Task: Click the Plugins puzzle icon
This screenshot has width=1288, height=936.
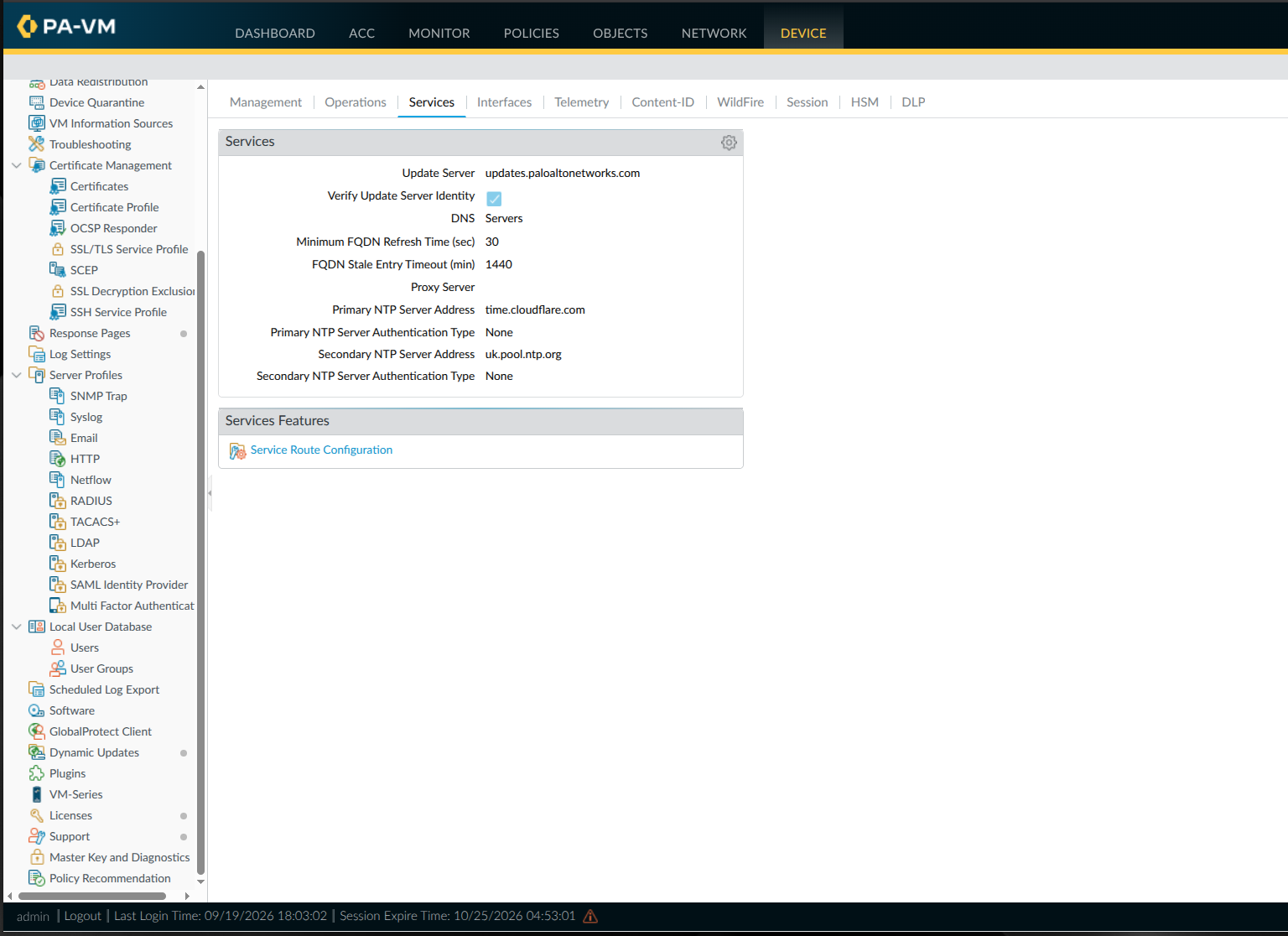Action: (x=36, y=773)
